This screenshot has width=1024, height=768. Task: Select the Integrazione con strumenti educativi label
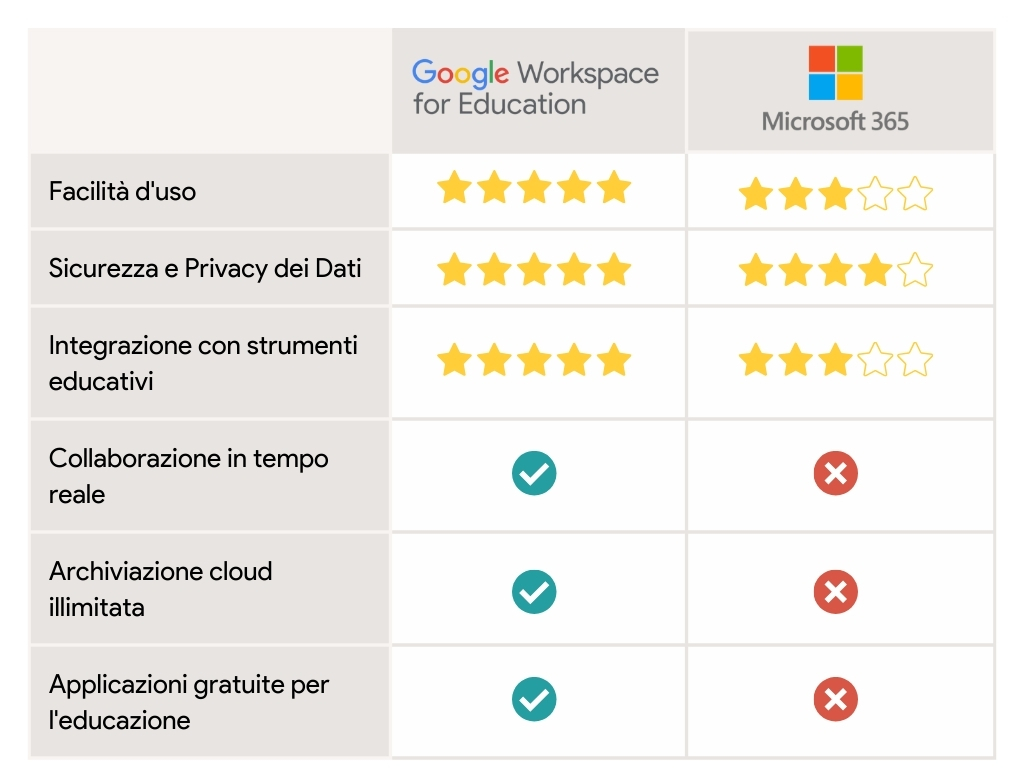(203, 363)
